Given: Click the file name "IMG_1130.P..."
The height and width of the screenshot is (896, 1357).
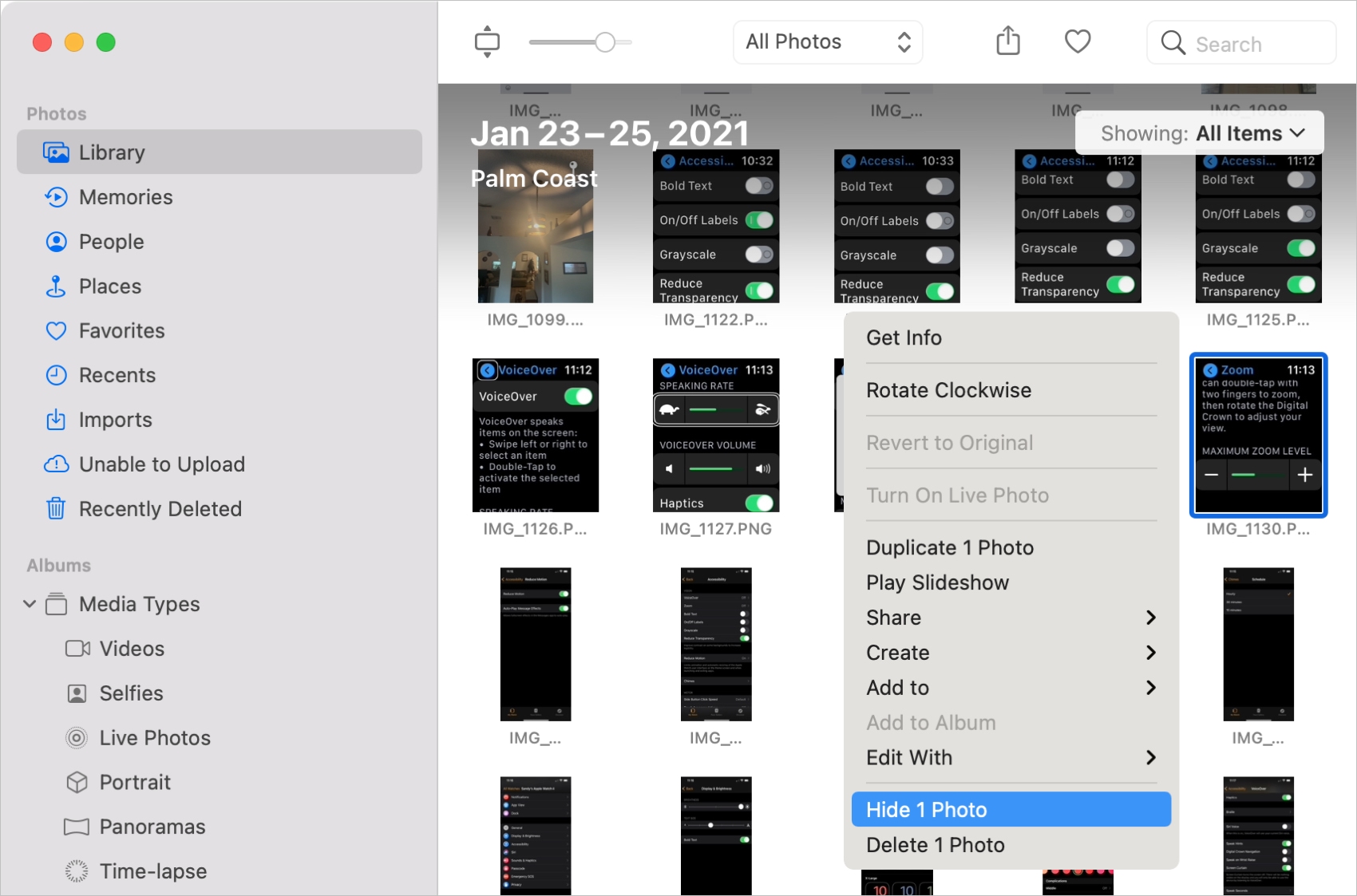Looking at the screenshot, I should point(1258,529).
